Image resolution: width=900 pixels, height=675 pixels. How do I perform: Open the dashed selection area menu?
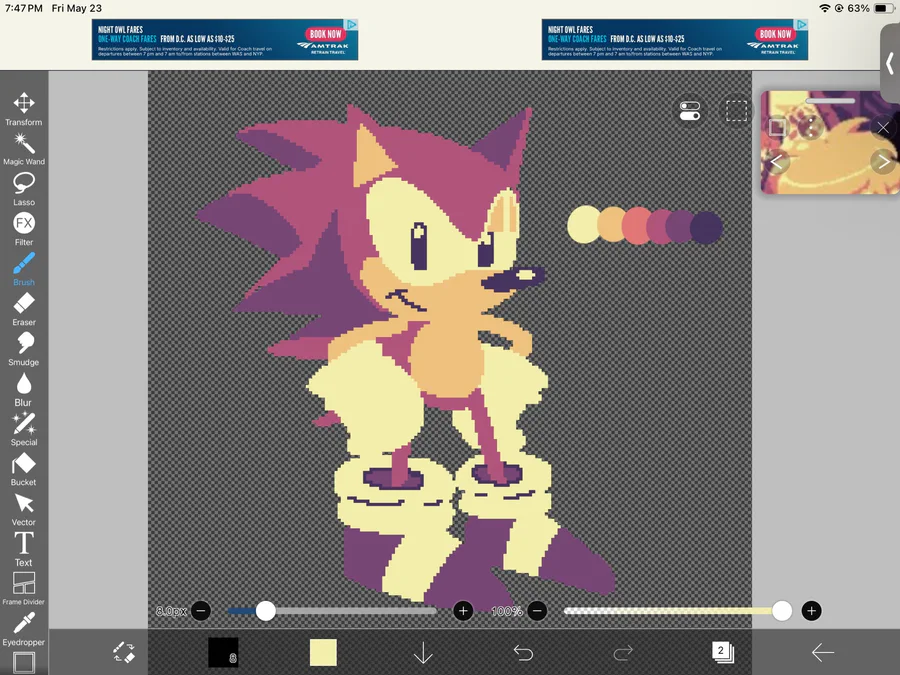tap(736, 111)
